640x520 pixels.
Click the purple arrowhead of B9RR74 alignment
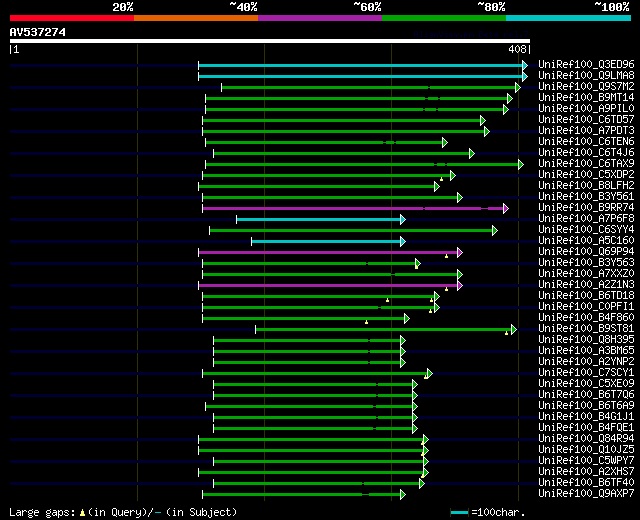tap(506, 209)
